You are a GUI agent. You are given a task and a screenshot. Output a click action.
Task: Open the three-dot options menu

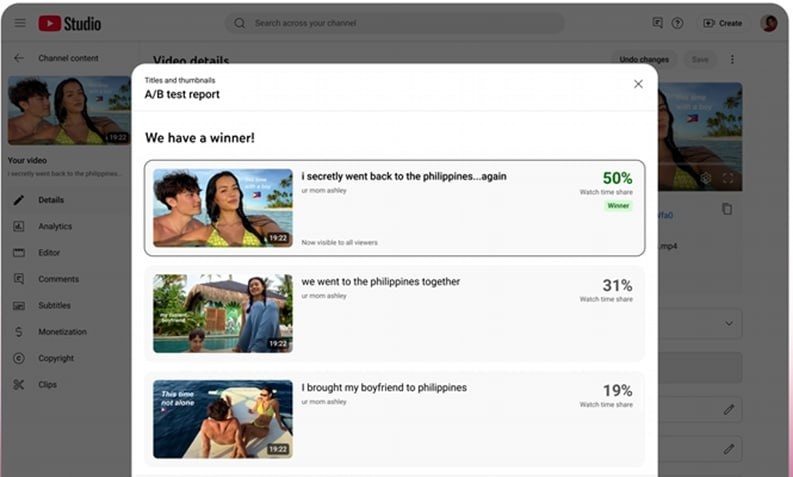click(x=732, y=59)
